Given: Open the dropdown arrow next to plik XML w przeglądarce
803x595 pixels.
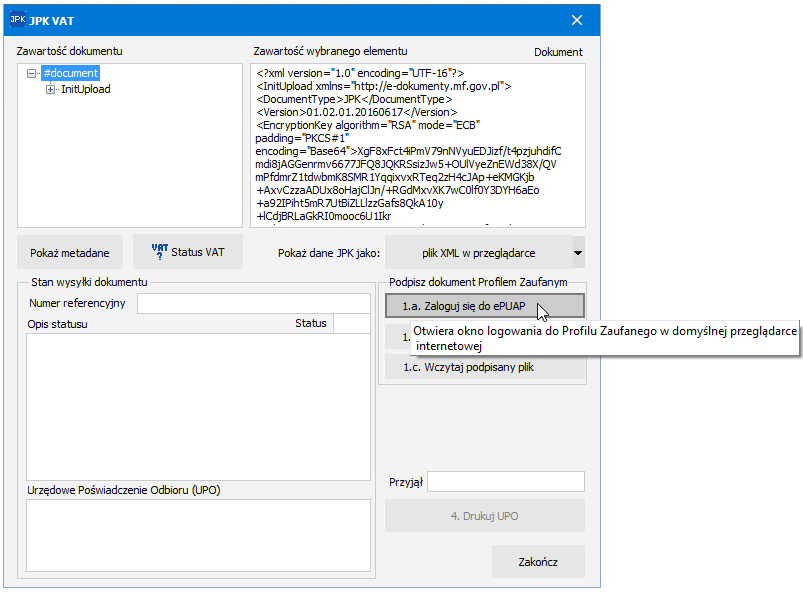Looking at the screenshot, I should pos(578,252).
